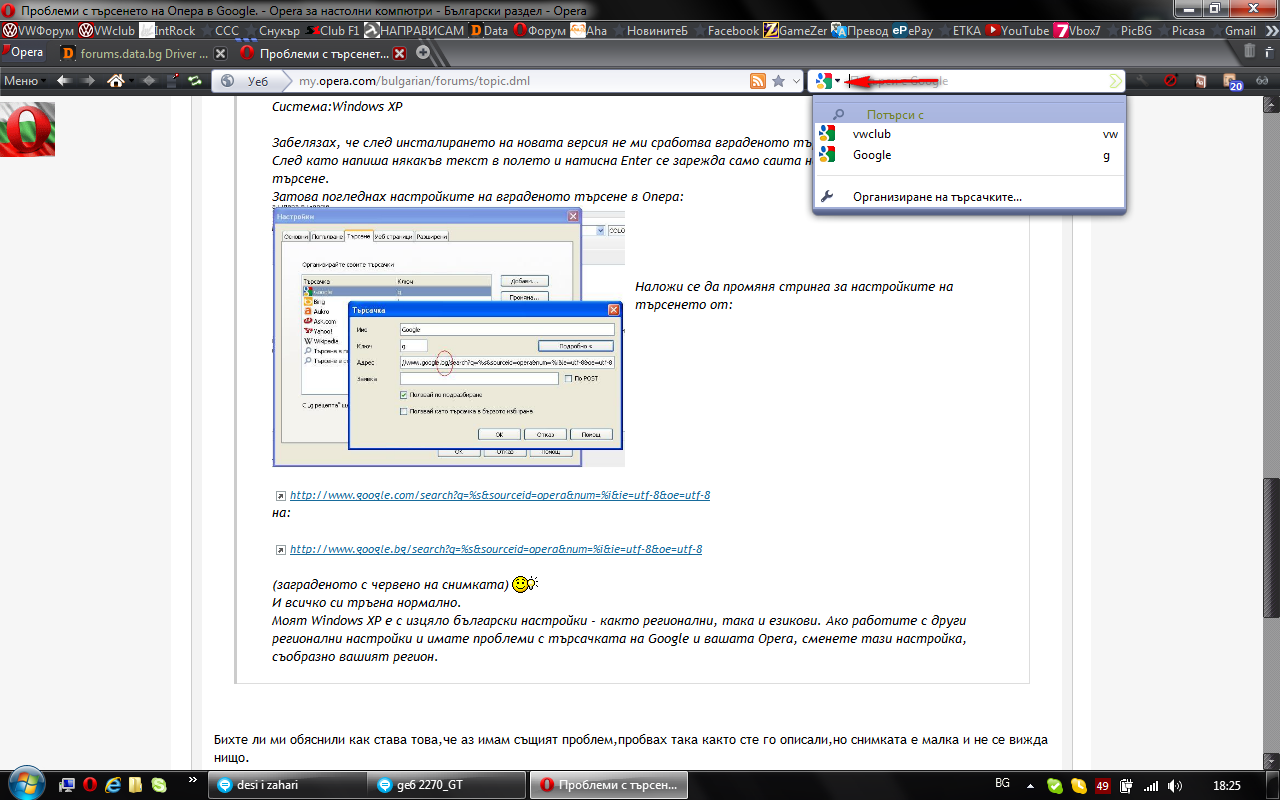Select vwclub from the search engine list
1280x800 pixels.
871,134
